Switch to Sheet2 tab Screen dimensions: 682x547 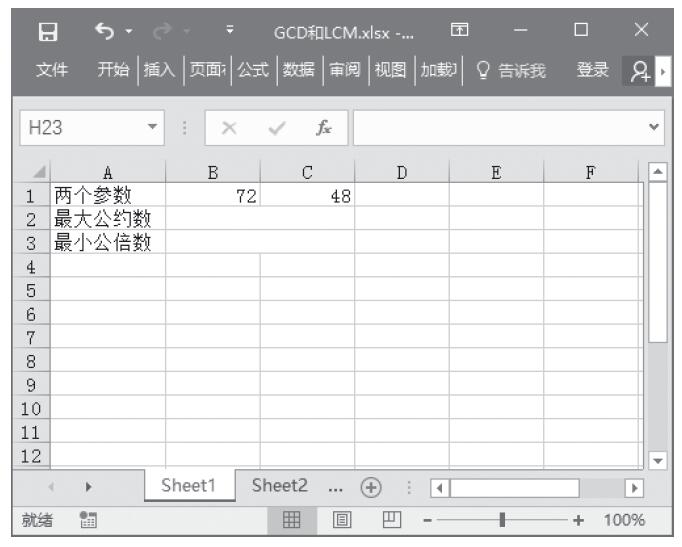(279, 486)
